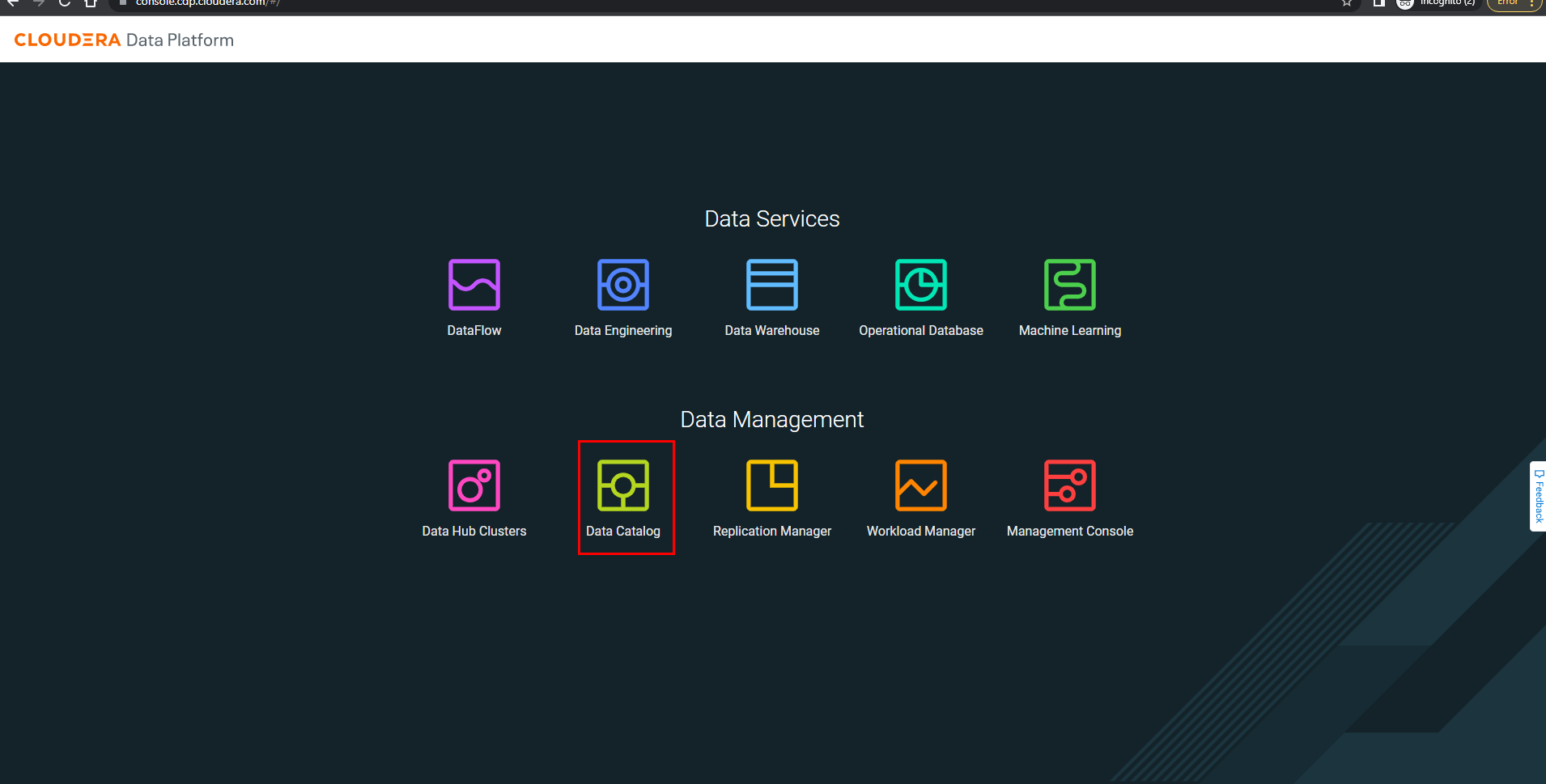Screen dimensions: 1546x784
Task: Open the Data Hub Clusters icon
Action: pyautogui.click(x=474, y=485)
